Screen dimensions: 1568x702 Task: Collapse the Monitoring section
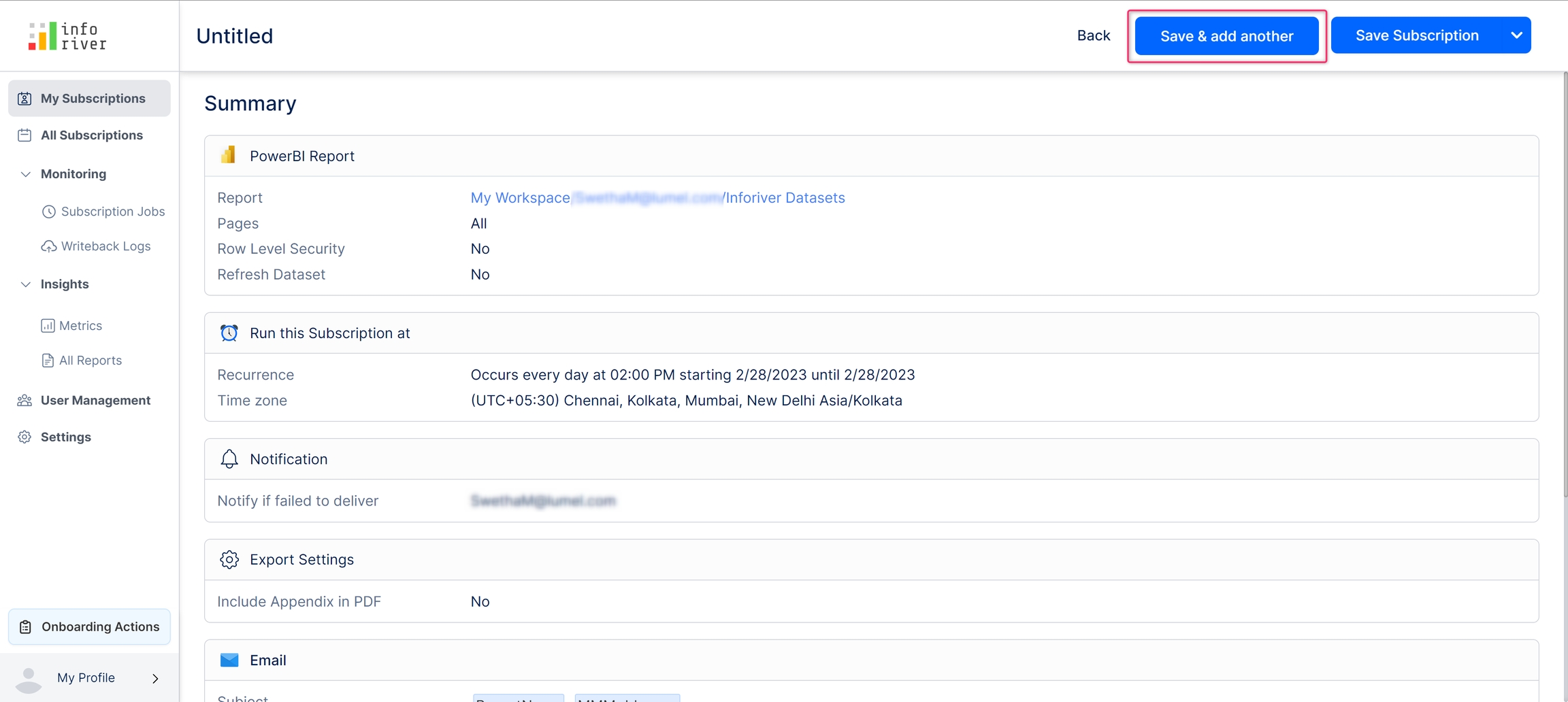tap(26, 174)
